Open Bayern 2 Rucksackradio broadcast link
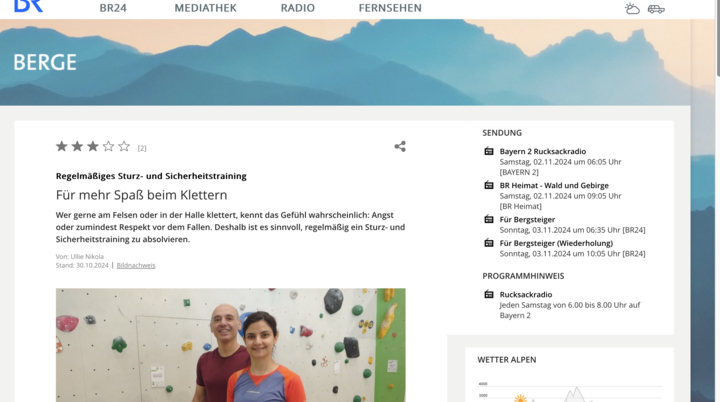 pyautogui.click(x=543, y=151)
